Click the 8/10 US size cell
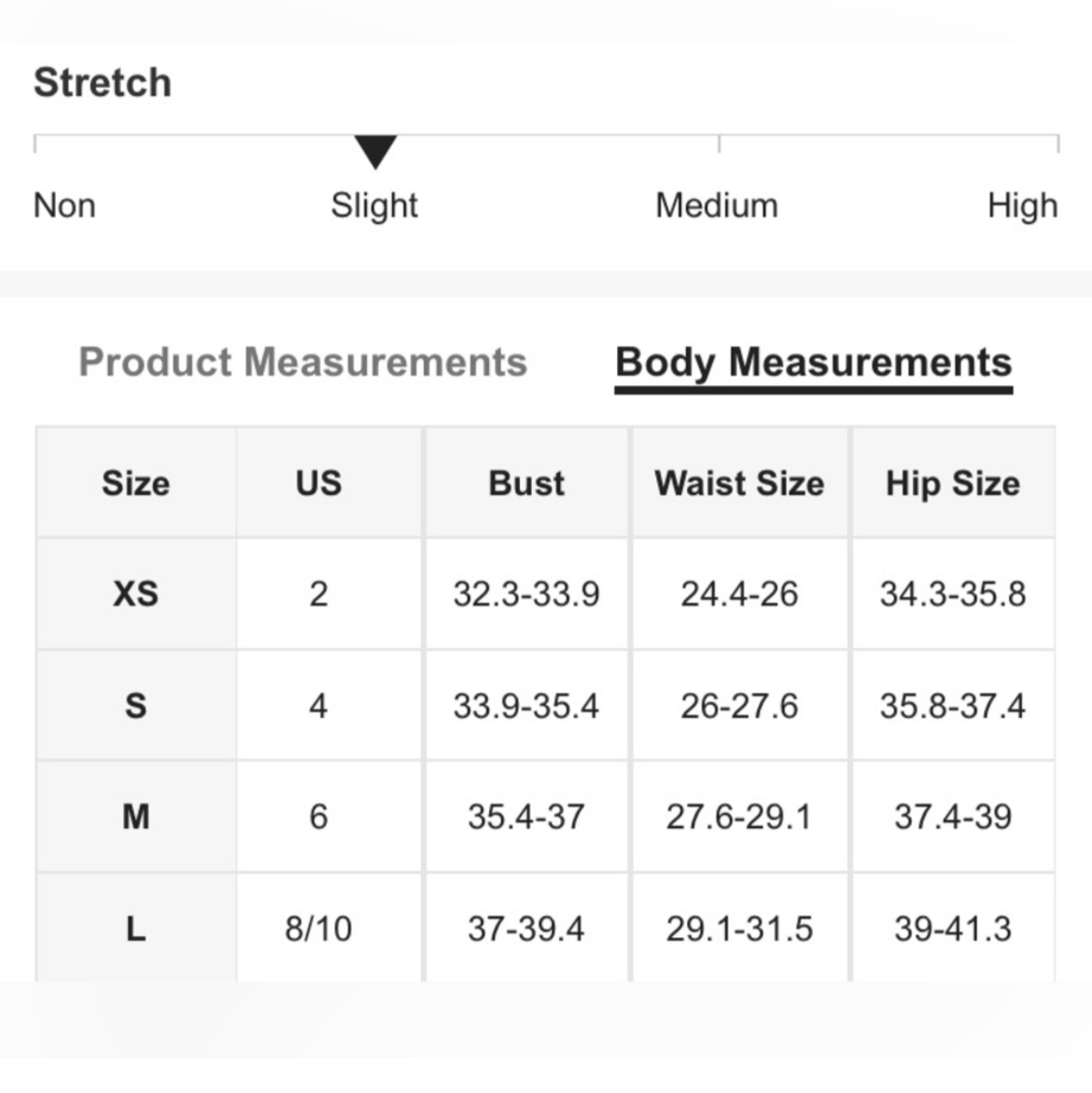This screenshot has height=1093, width=1092. point(318,928)
